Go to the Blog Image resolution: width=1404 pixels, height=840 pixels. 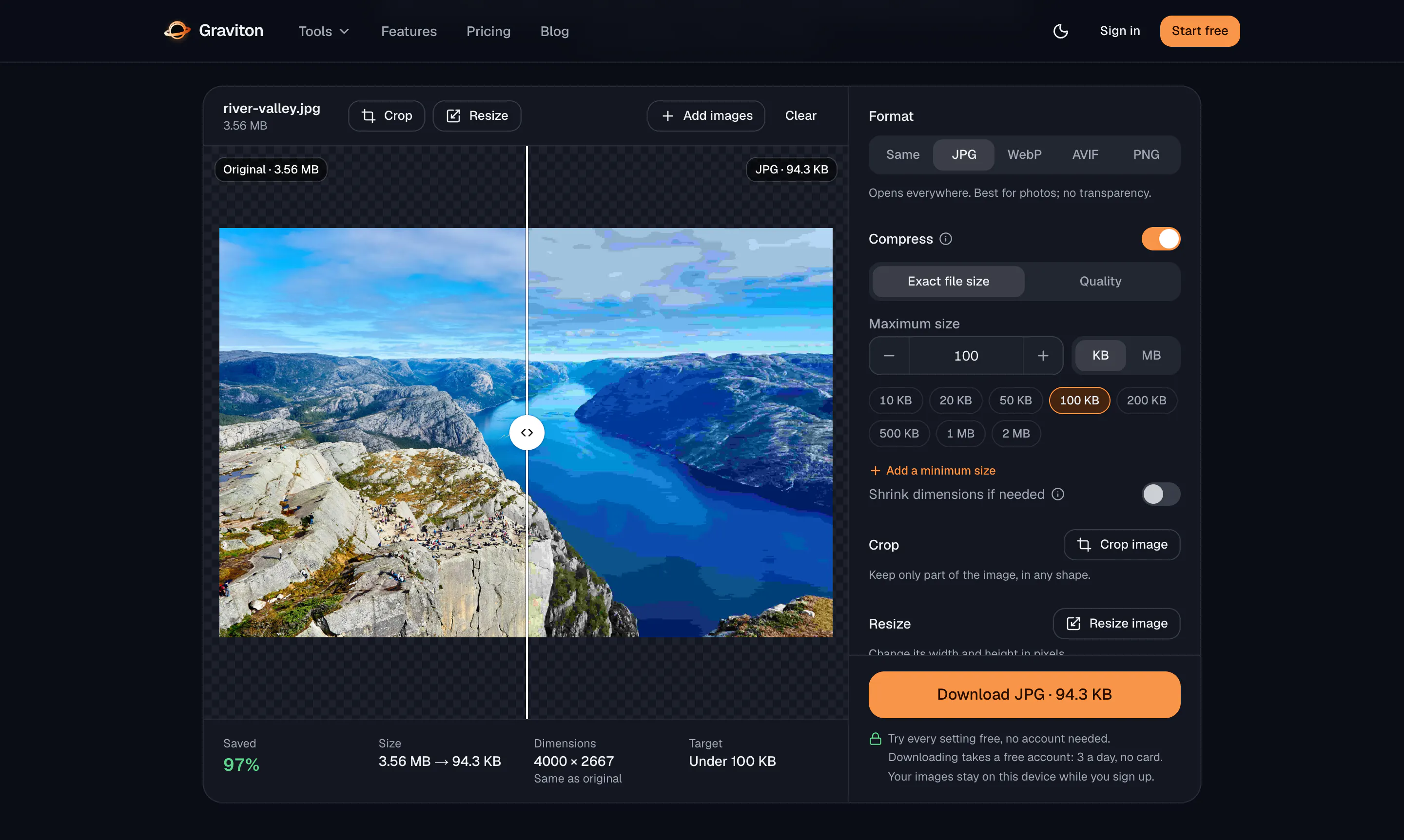(x=554, y=31)
